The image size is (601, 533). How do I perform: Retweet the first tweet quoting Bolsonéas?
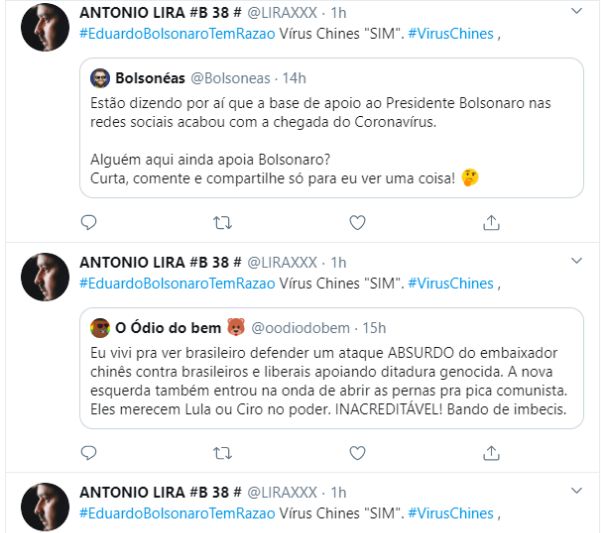[222, 223]
